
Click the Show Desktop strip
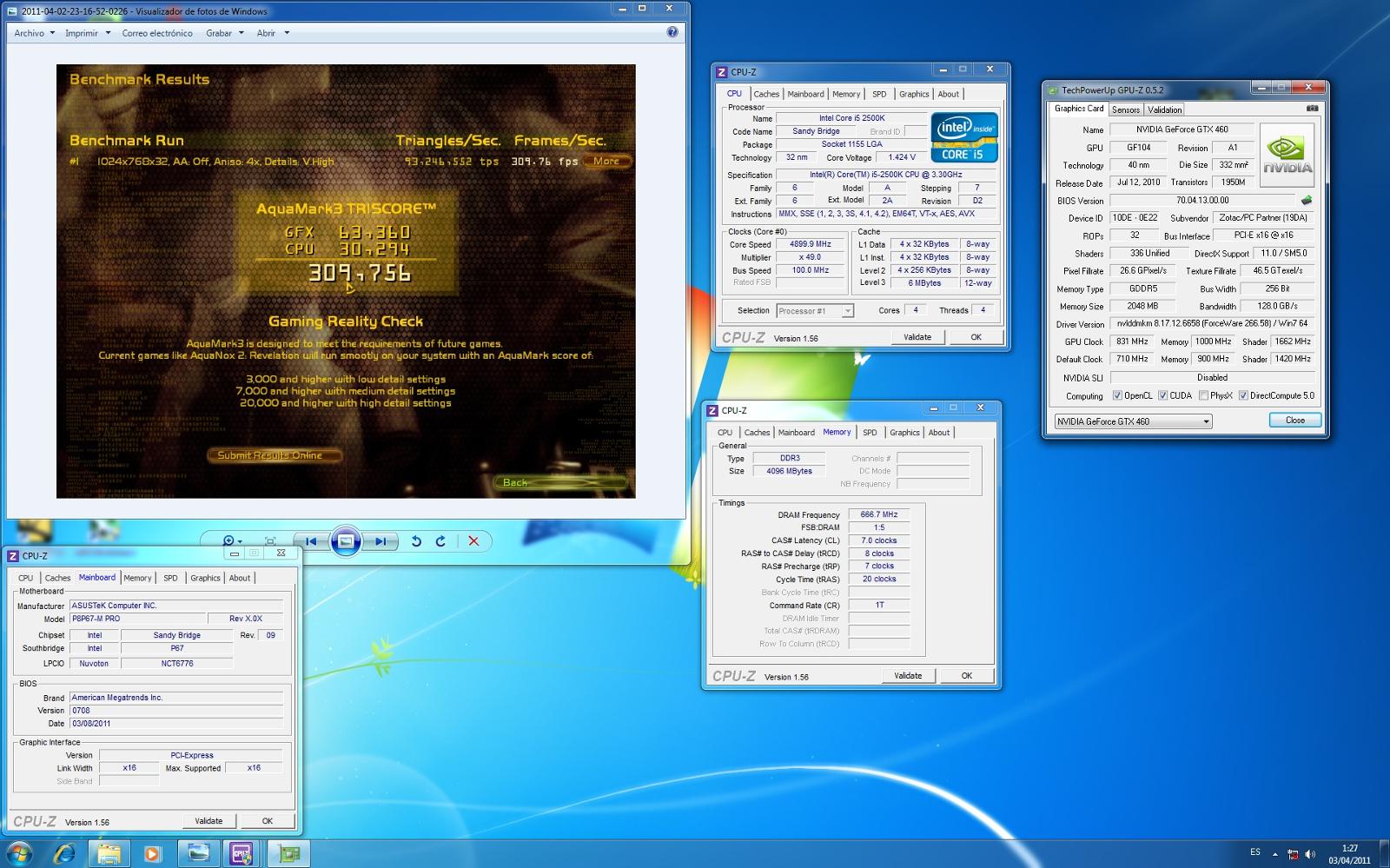coord(1384,854)
